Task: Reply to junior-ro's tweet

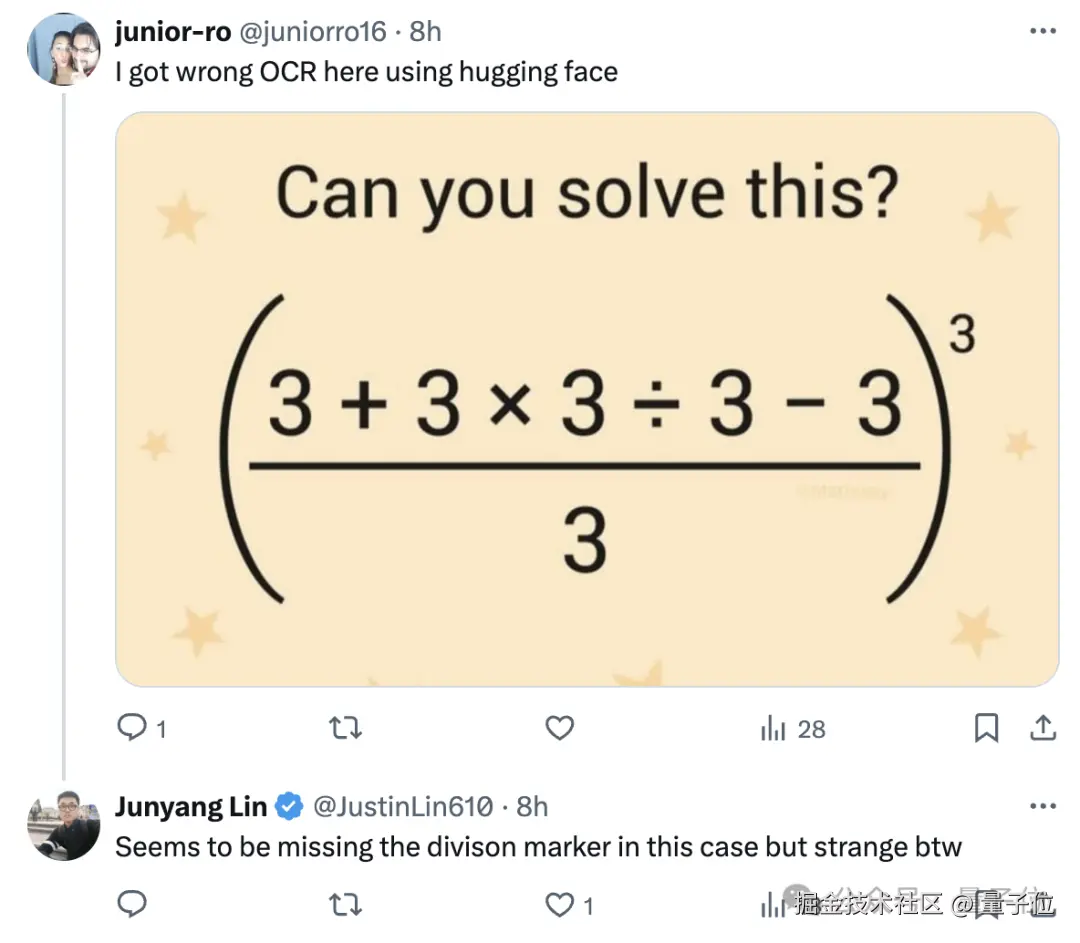Action: [x=132, y=728]
